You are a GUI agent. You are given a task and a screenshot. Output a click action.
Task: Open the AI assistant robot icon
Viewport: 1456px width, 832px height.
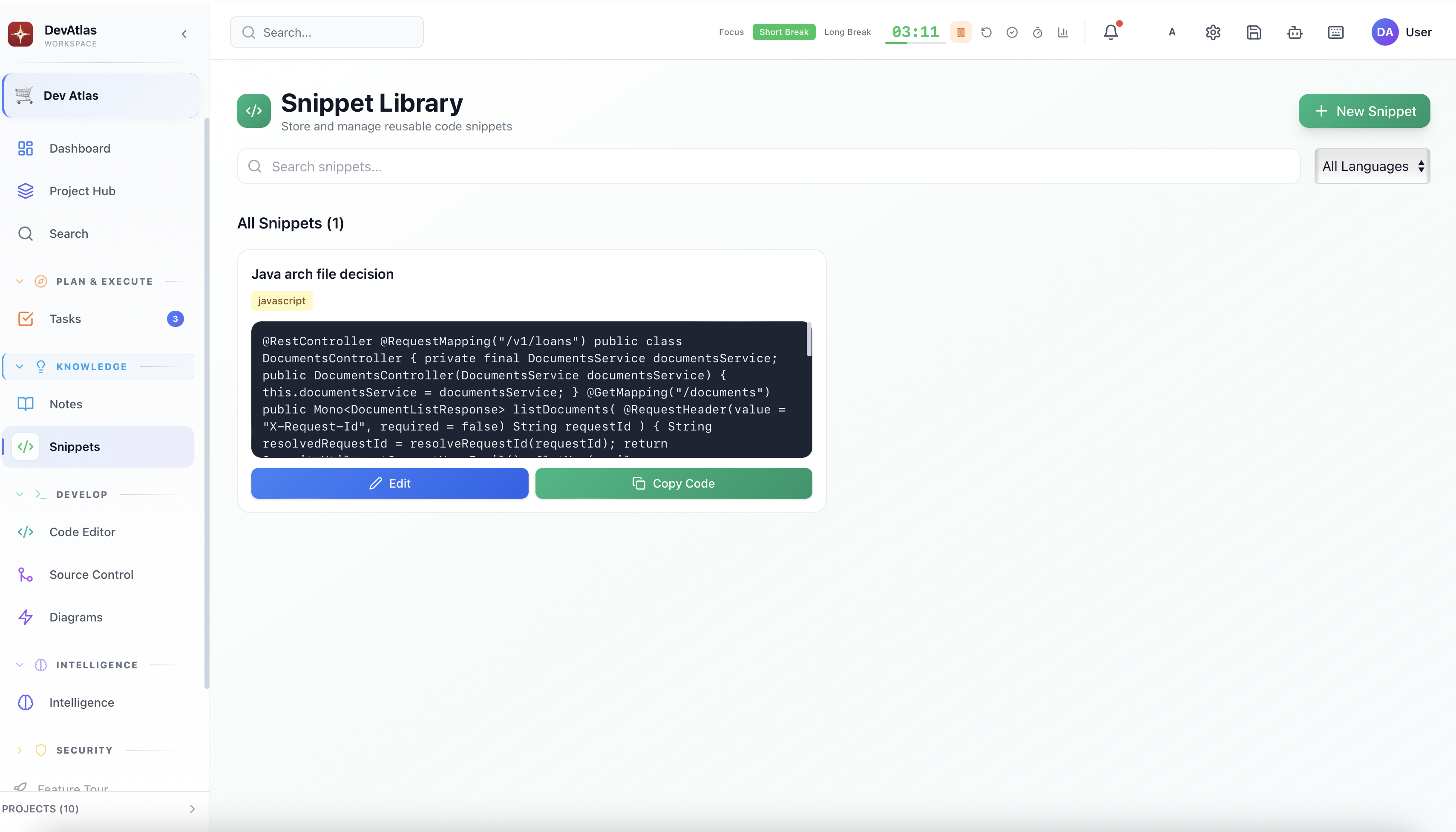1295,32
